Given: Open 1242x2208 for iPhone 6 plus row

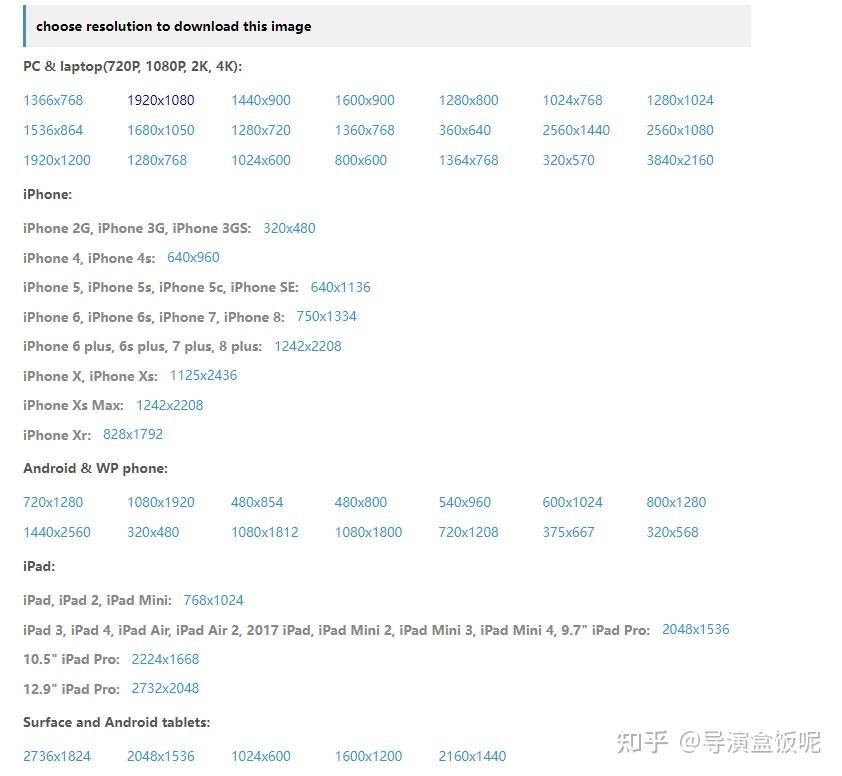Looking at the screenshot, I should pyautogui.click(x=308, y=346).
